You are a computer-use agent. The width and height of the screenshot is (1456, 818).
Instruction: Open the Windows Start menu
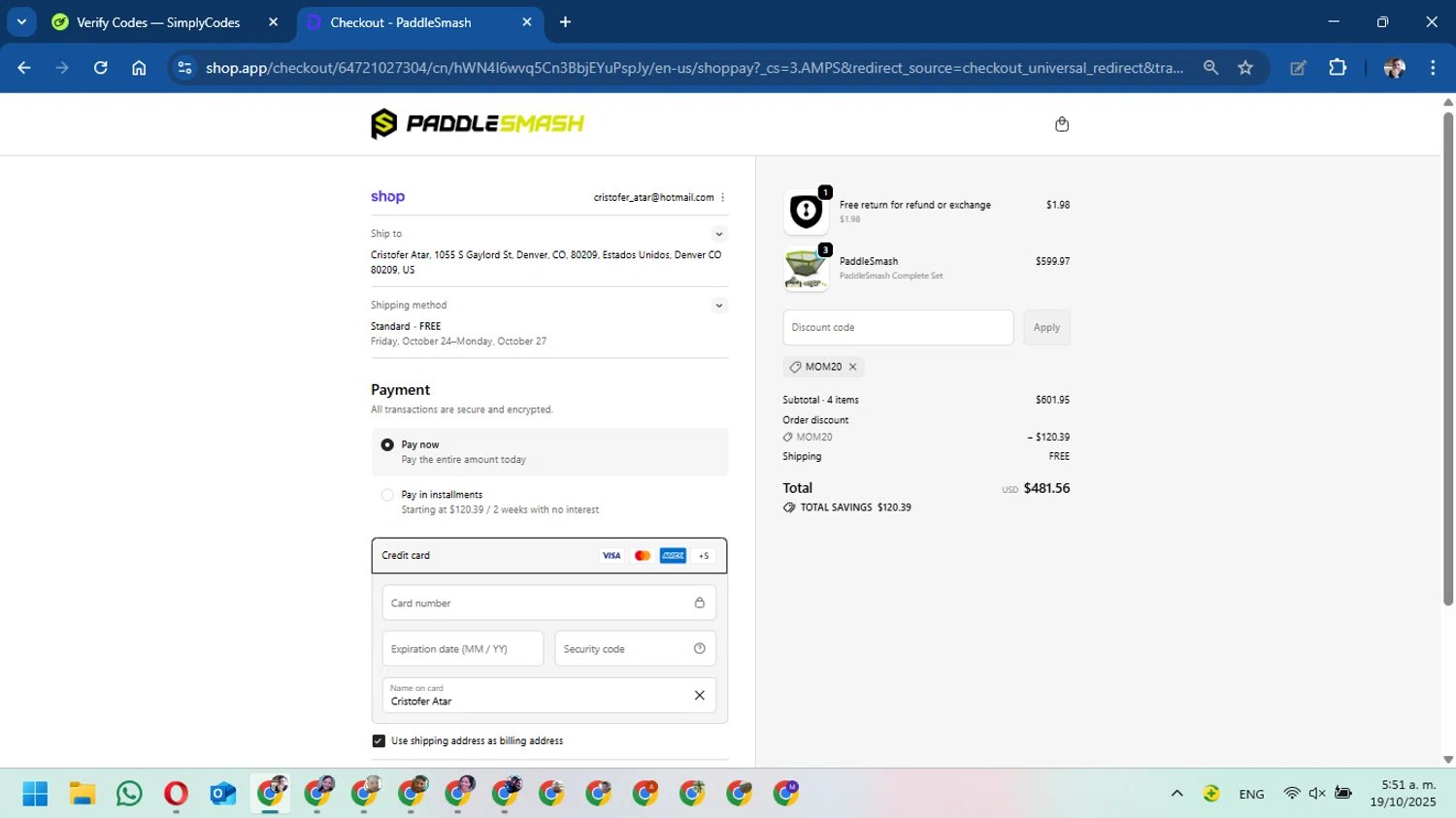(35, 794)
